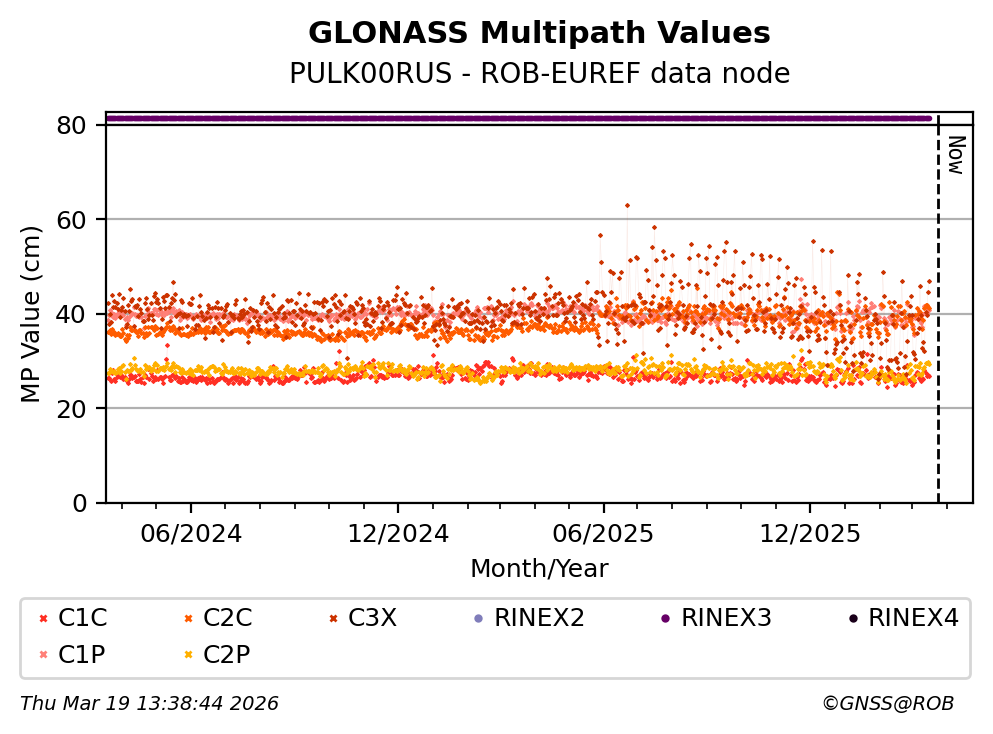Click the purple RINEX3 line at top
The height and width of the screenshot is (734, 993).
click(x=520, y=118)
